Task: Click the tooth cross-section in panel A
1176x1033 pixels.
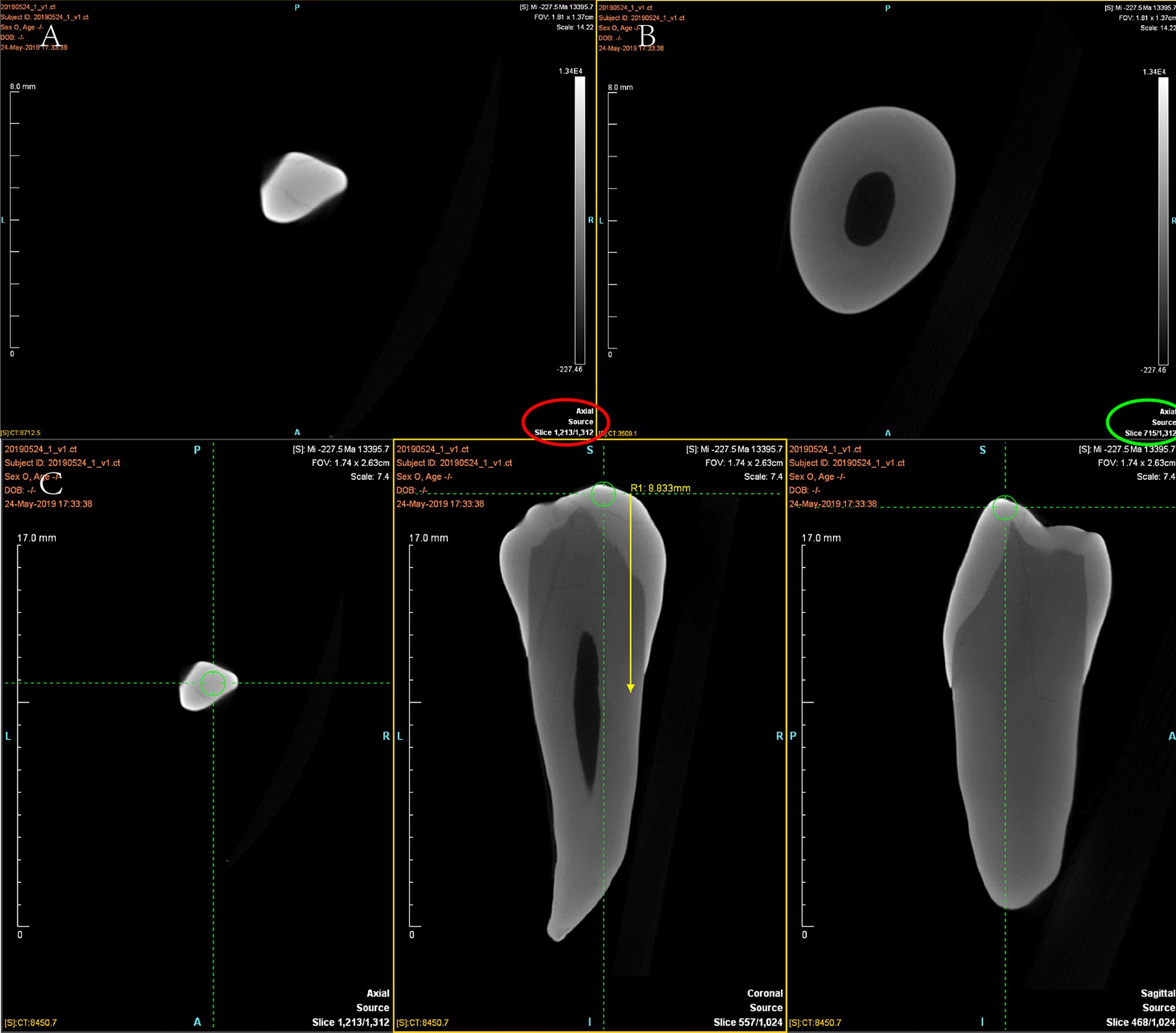Action: click(x=303, y=187)
